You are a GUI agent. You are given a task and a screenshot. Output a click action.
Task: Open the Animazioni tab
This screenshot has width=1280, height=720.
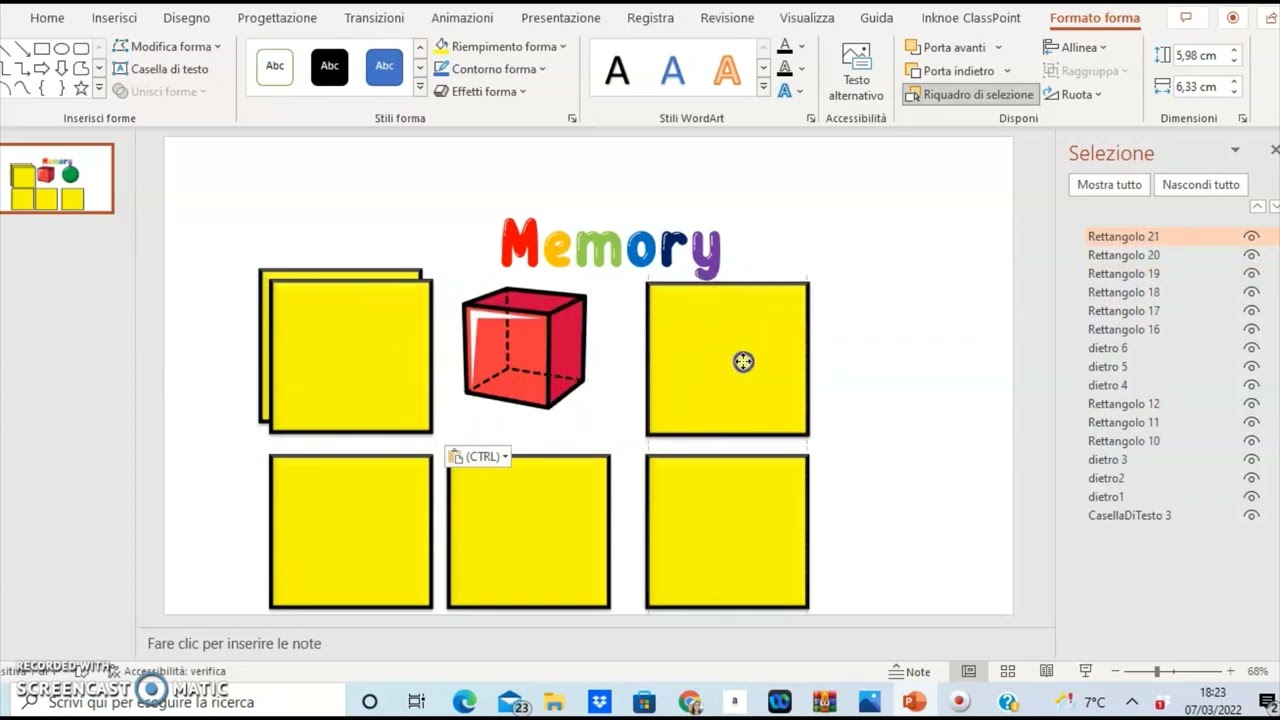462,18
